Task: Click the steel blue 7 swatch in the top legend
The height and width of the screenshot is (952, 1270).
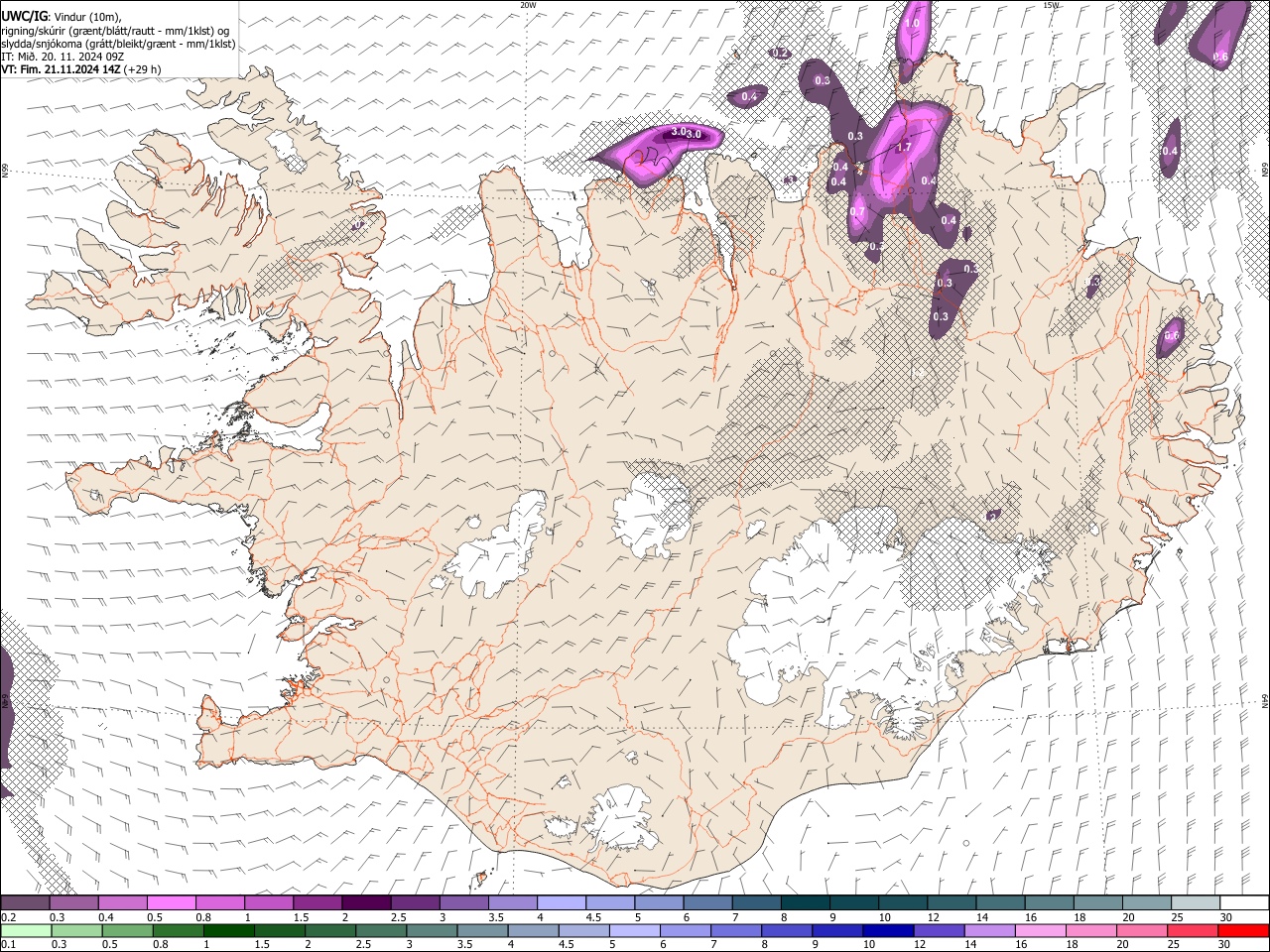Action: pyautogui.click(x=755, y=903)
